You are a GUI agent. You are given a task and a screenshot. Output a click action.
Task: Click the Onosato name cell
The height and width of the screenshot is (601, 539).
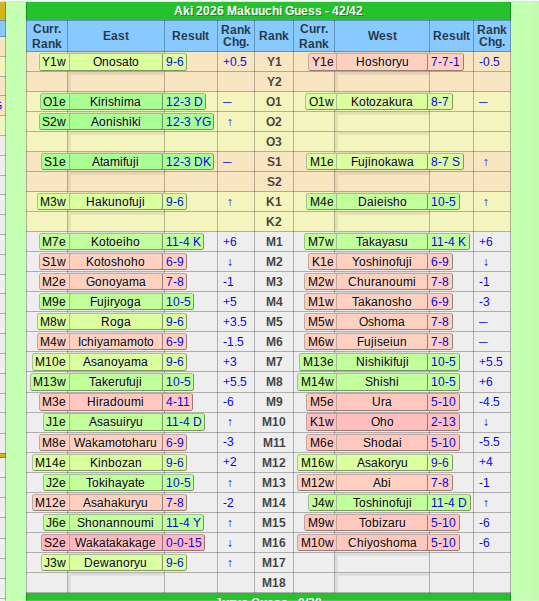116,62
